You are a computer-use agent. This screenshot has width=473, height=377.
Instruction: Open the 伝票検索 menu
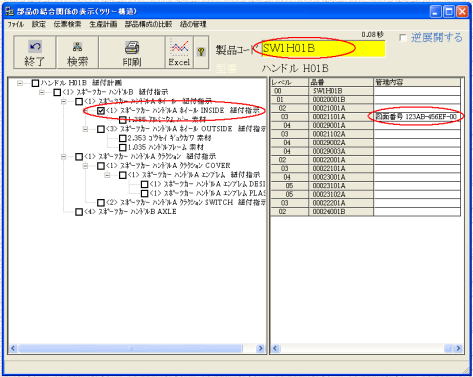point(67,24)
